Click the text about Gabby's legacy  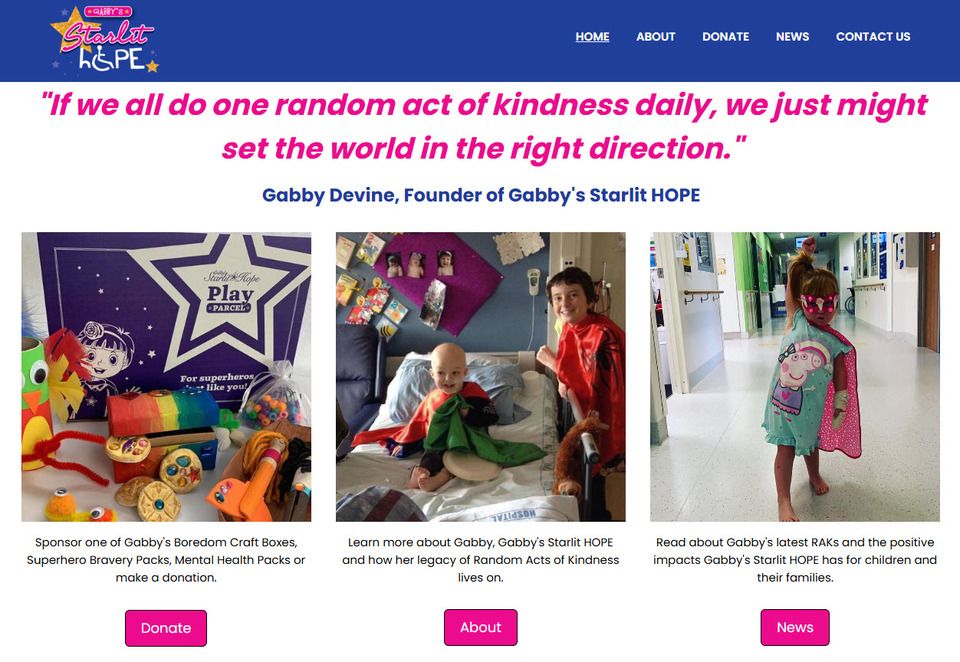point(481,560)
